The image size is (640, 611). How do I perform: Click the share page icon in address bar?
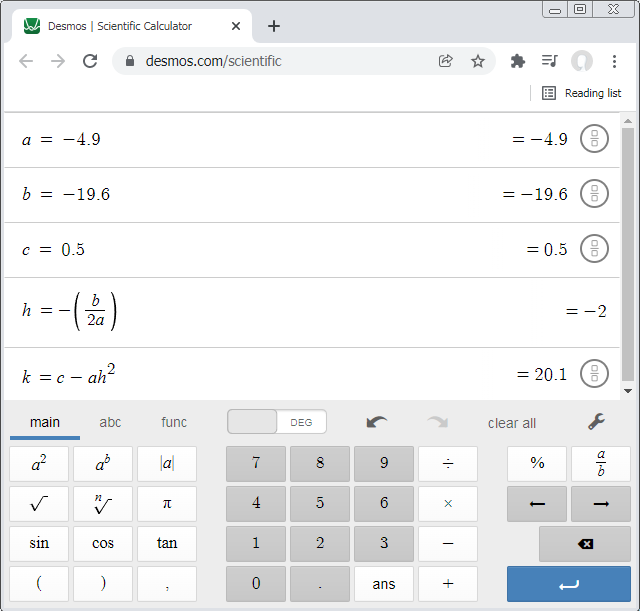[445, 61]
